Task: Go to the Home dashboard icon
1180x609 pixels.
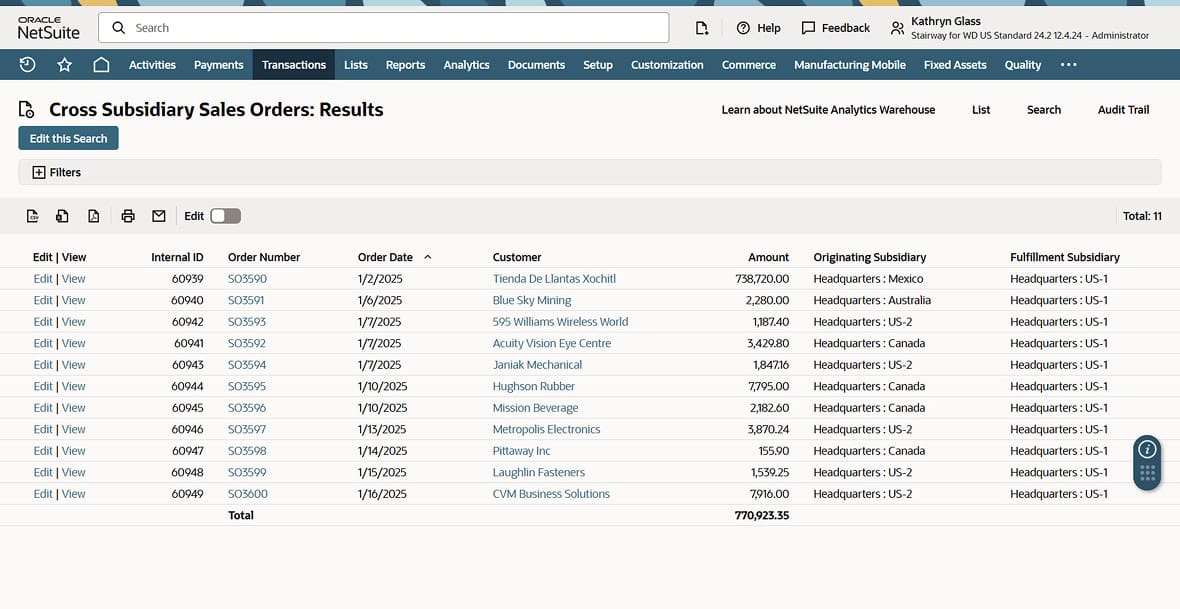Action: [x=100, y=64]
